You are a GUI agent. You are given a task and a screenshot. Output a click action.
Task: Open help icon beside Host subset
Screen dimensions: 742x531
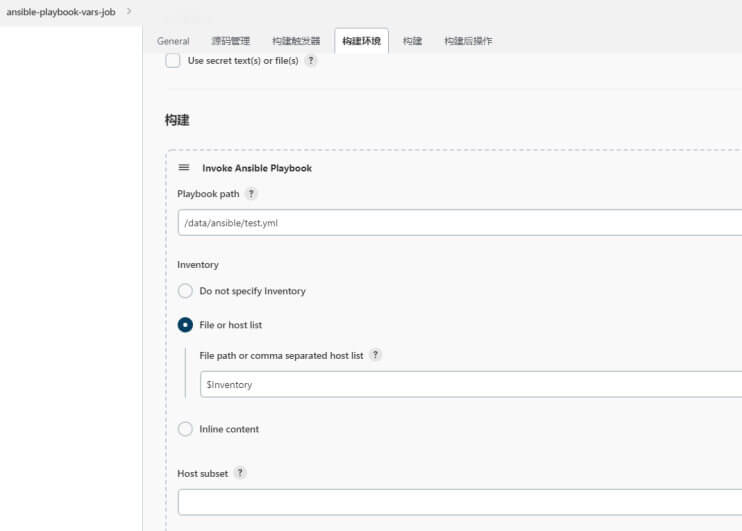click(x=240, y=473)
